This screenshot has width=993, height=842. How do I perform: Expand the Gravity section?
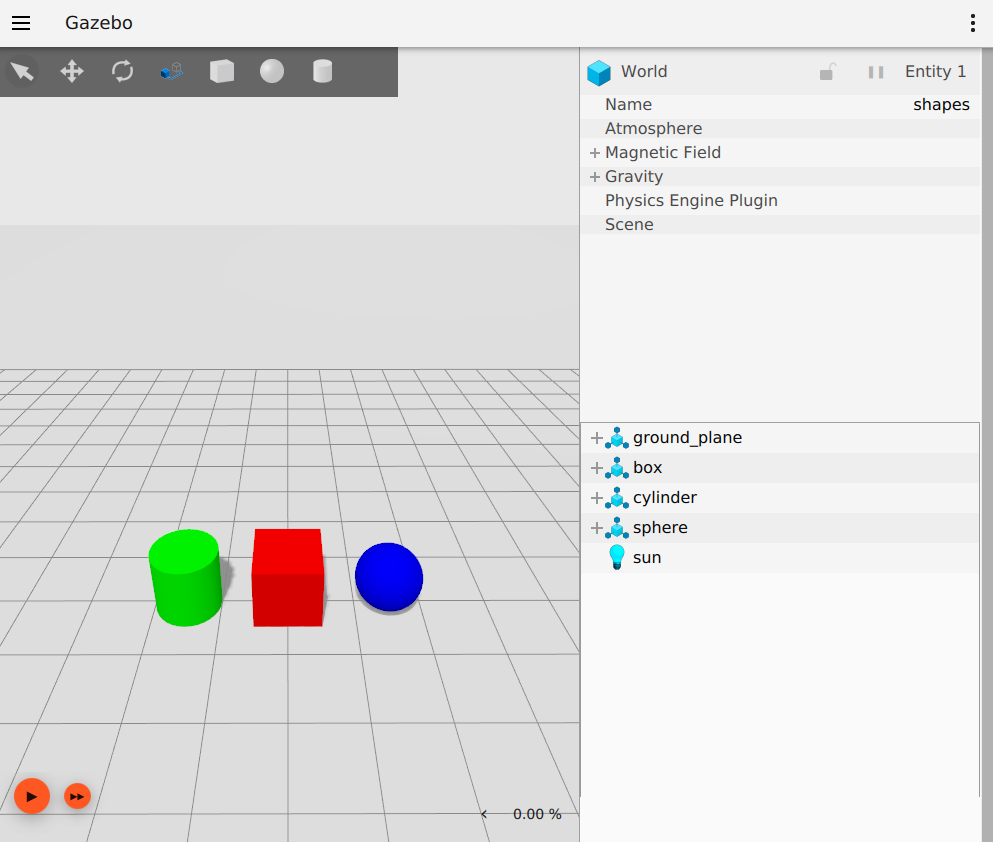595,177
